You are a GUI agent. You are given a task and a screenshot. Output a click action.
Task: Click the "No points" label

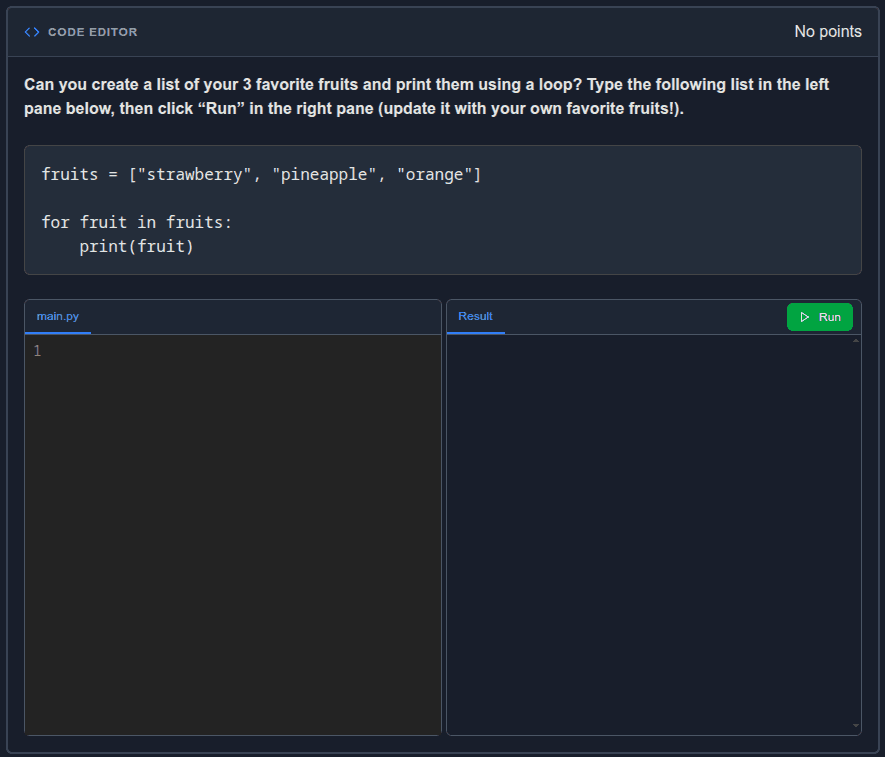tap(827, 32)
